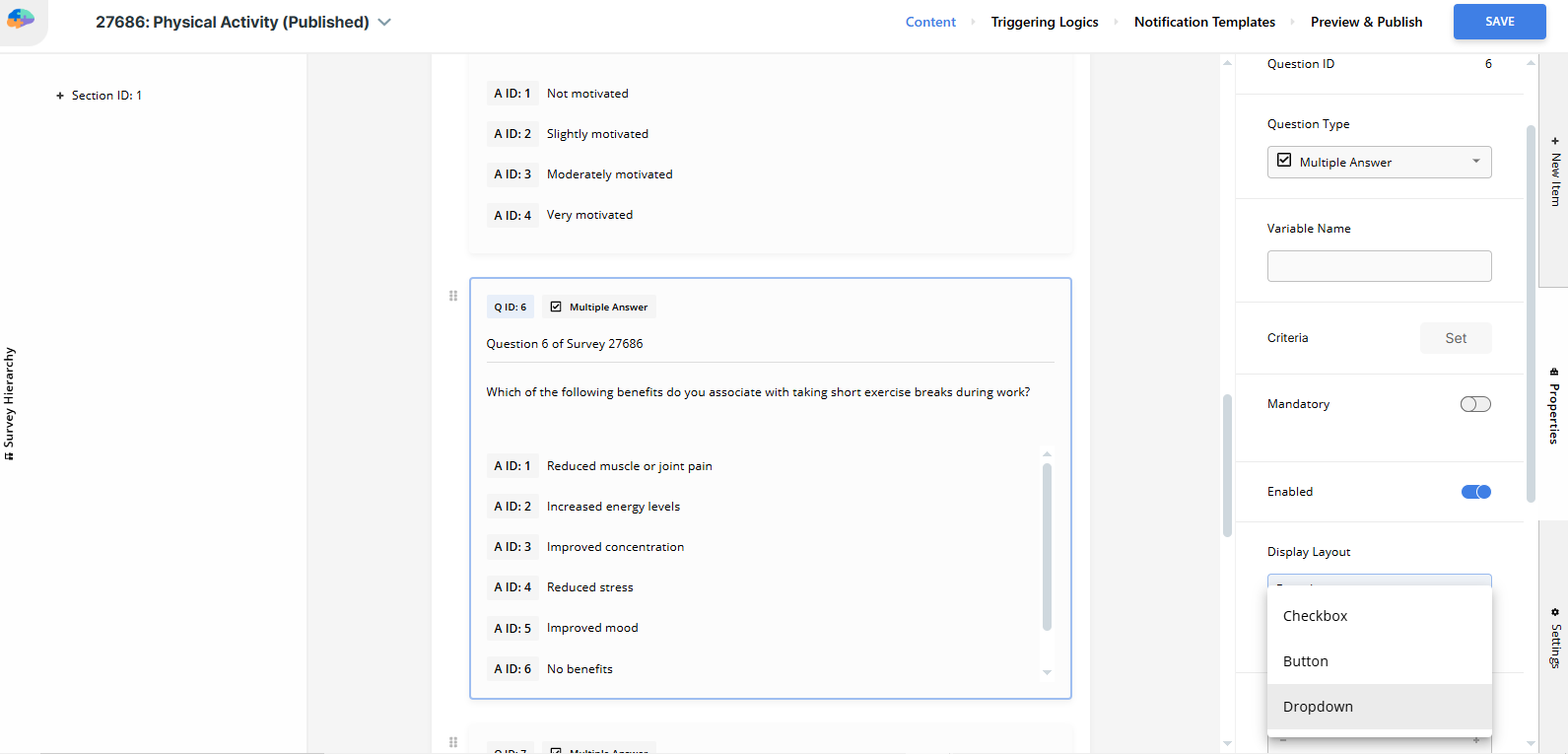
Task: Click the SAVE button
Action: point(1499,22)
